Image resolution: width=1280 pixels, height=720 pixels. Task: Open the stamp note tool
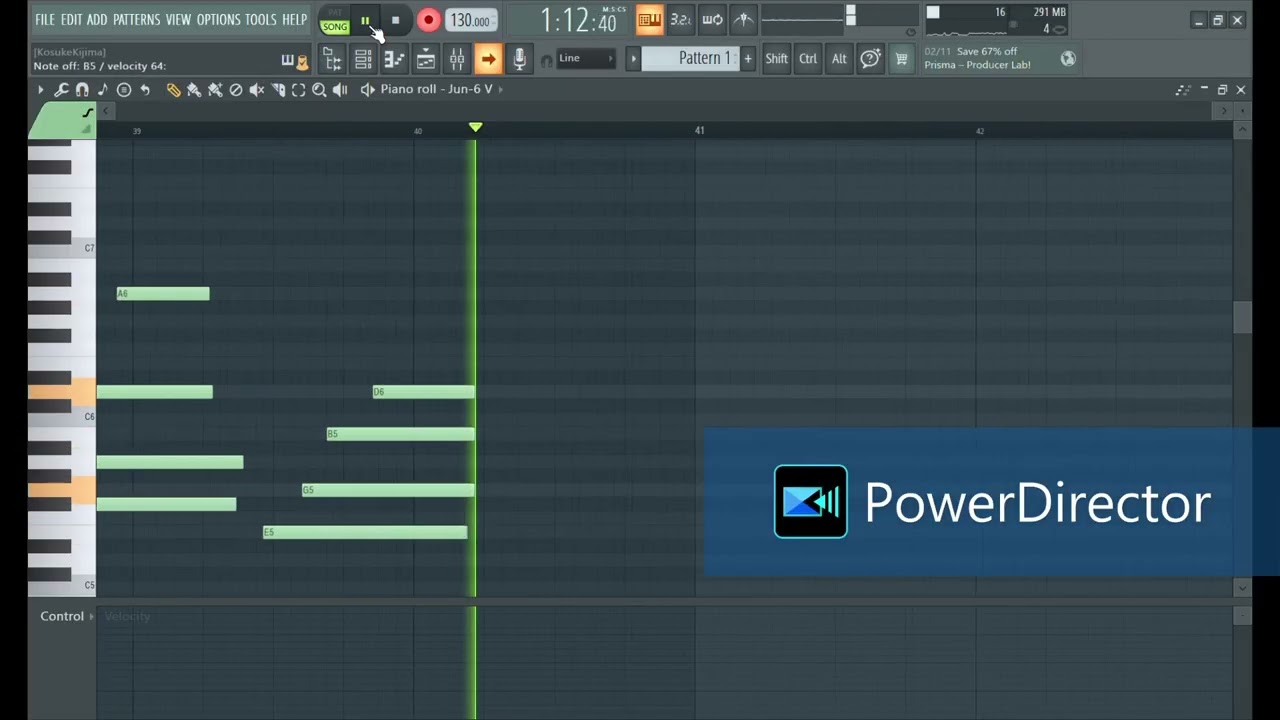coord(102,90)
